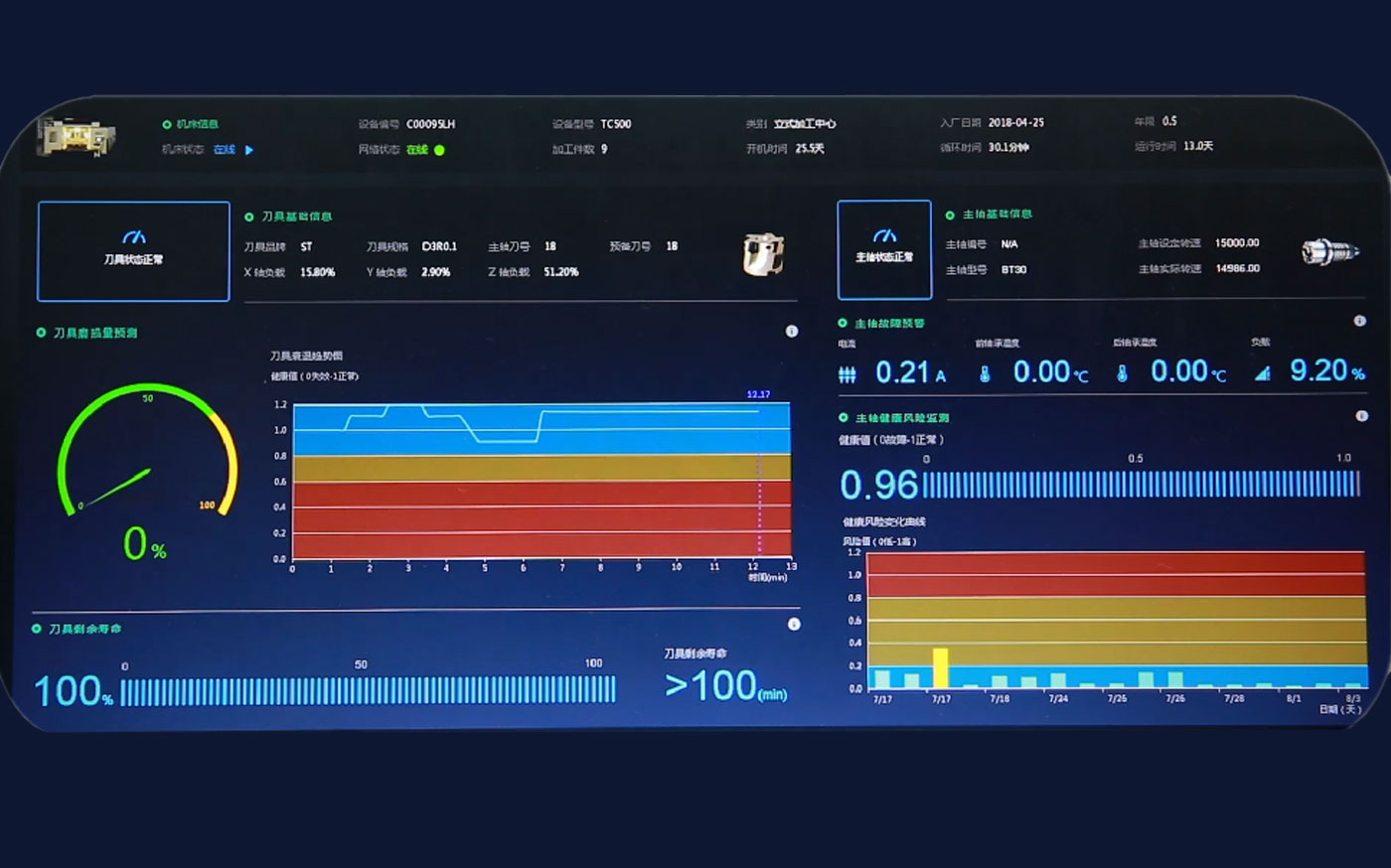The height and width of the screenshot is (868, 1391).
Task: Open the info icon for the spindle health risk monitoring section
Action: coord(1361,416)
